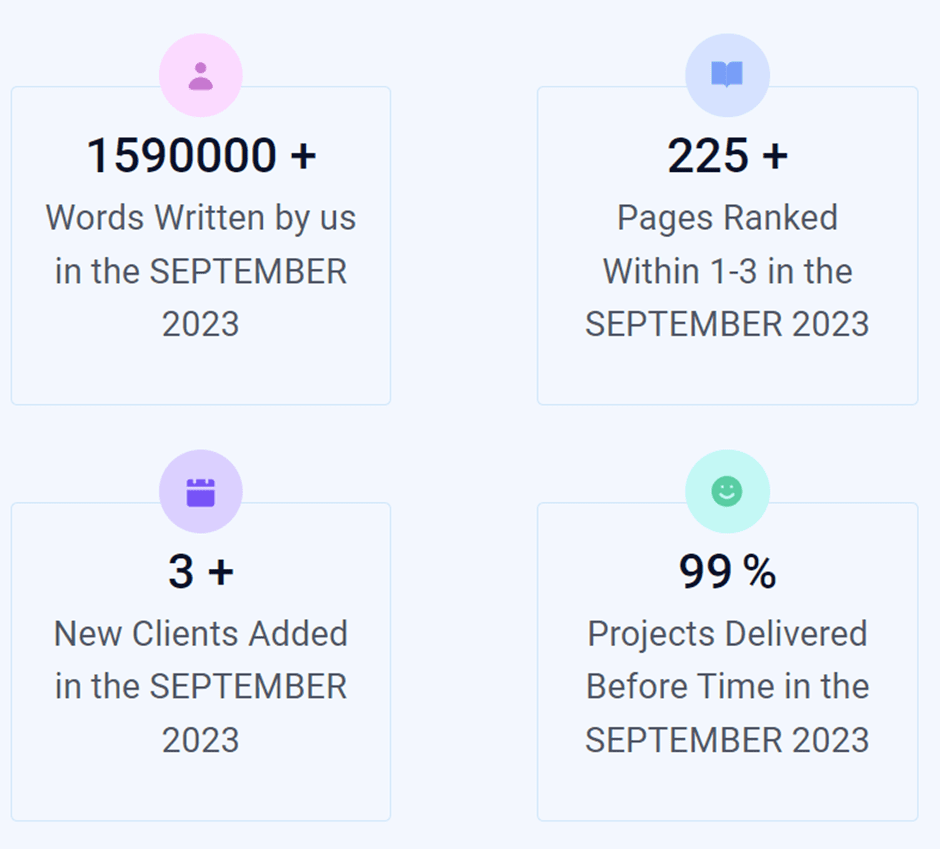The image size is (940, 849).
Task: Click the blue open book icon
Action: point(727,75)
